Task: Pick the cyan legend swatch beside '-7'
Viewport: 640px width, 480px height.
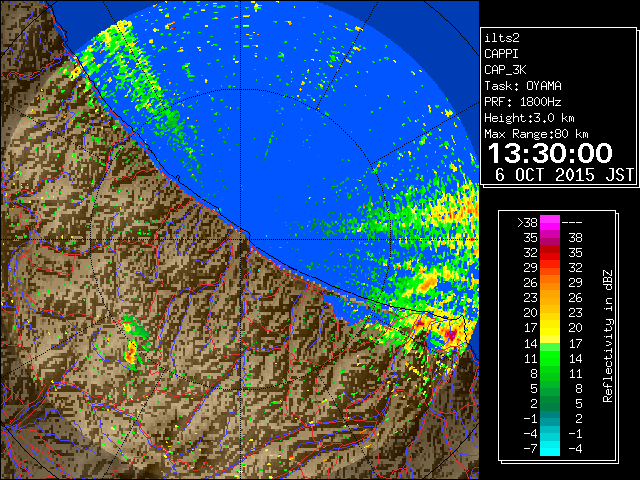Action: (550, 448)
